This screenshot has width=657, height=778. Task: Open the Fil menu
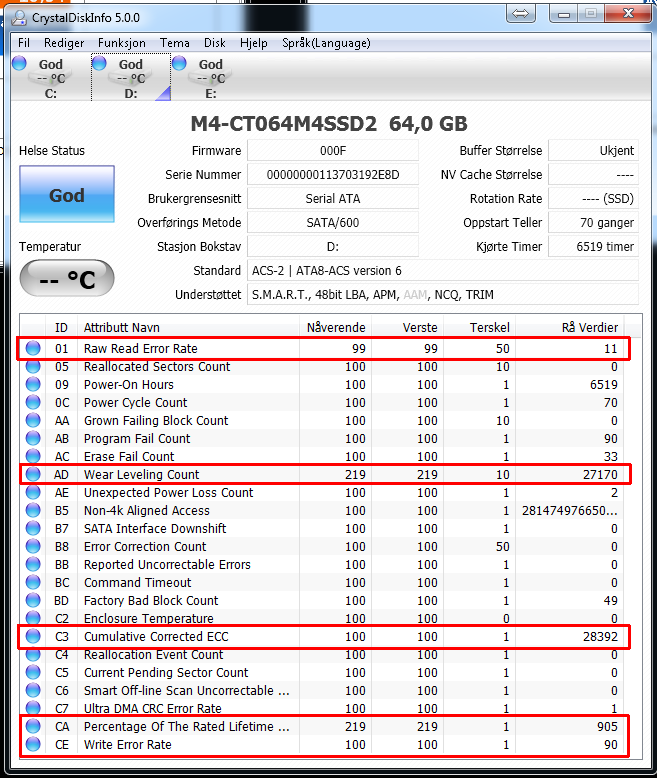click(x=24, y=43)
